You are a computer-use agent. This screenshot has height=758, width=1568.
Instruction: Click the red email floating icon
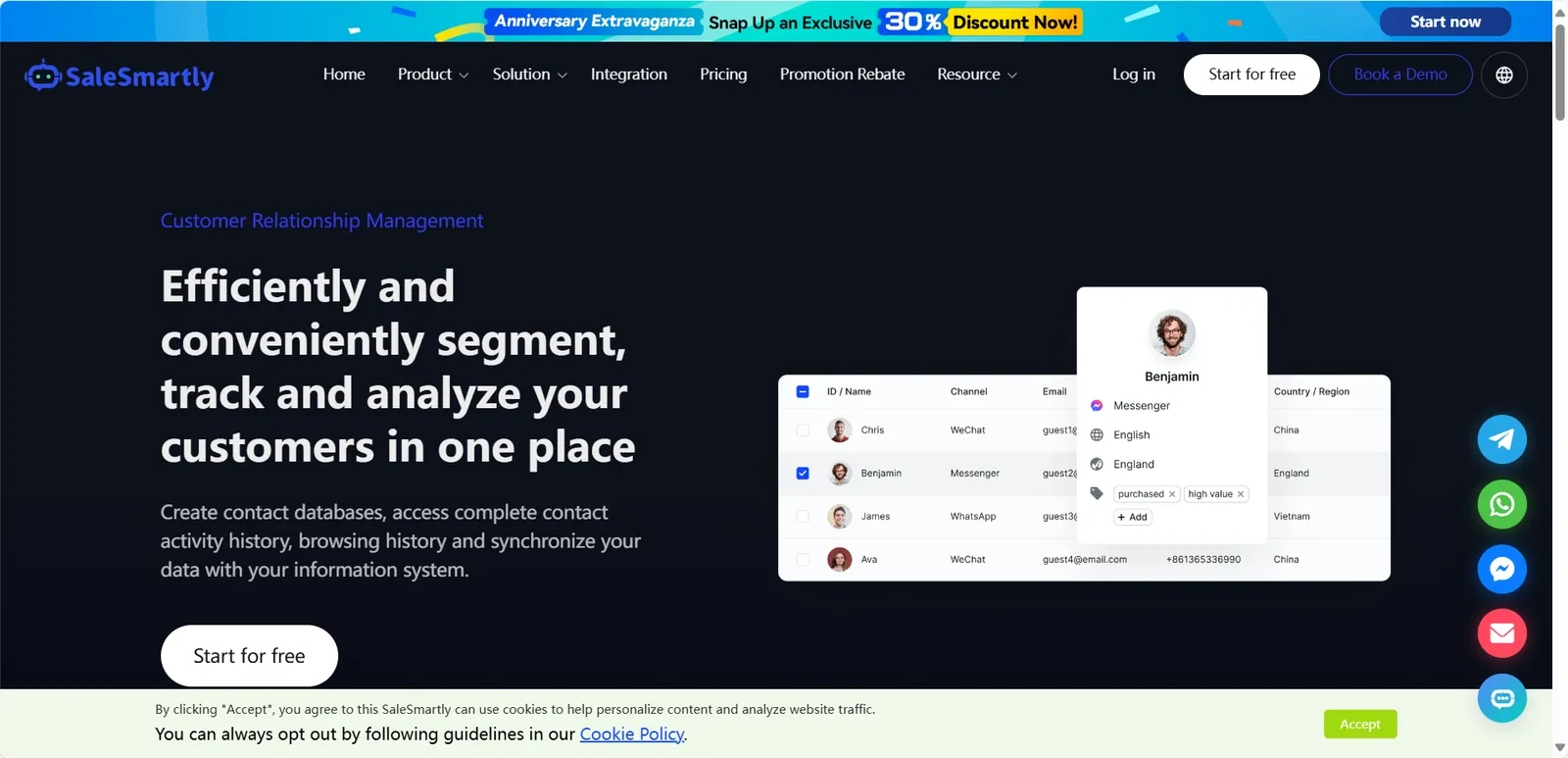pyautogui.click(x=1501, y=633)
